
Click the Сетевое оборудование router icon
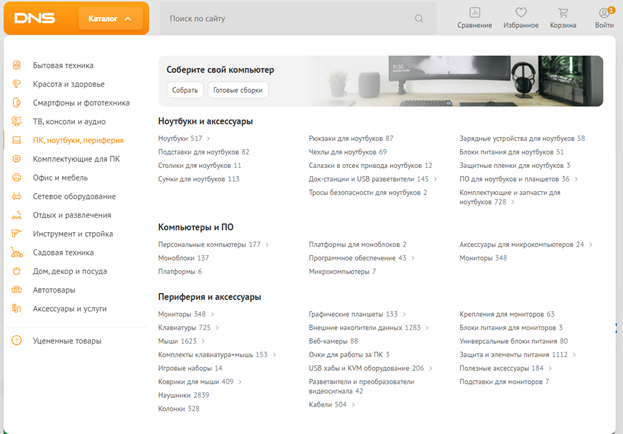coord(16,196)
